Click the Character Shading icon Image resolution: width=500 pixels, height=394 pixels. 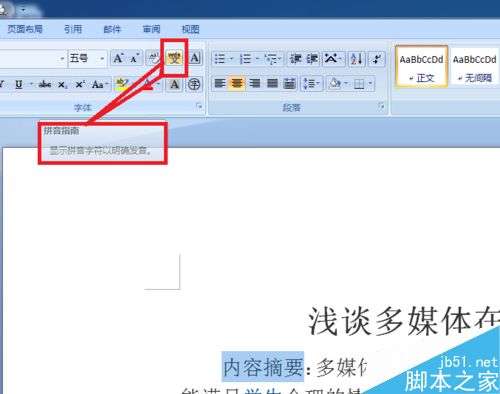point(174,84)
